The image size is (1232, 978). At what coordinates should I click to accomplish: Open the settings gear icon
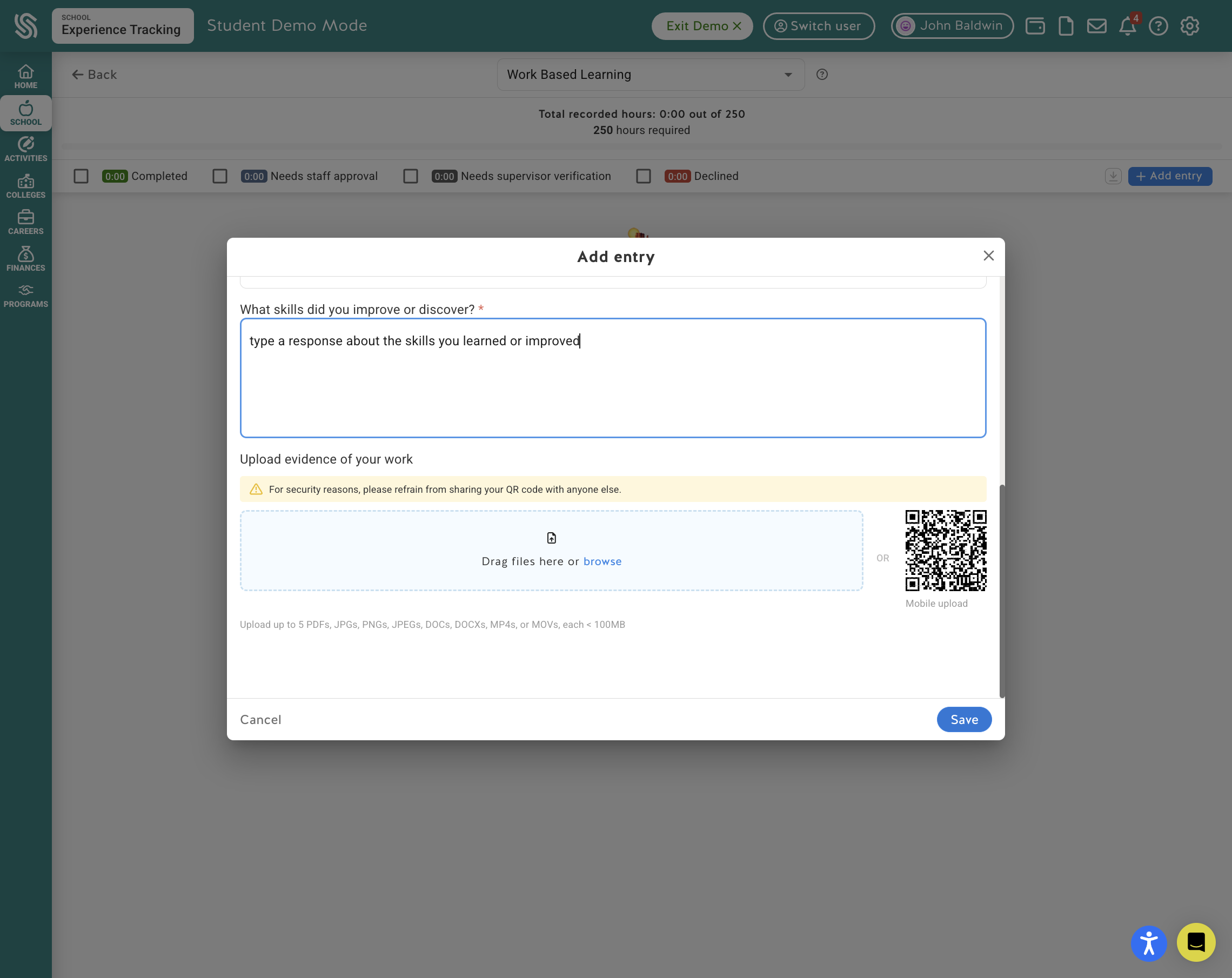[1189, 26]
